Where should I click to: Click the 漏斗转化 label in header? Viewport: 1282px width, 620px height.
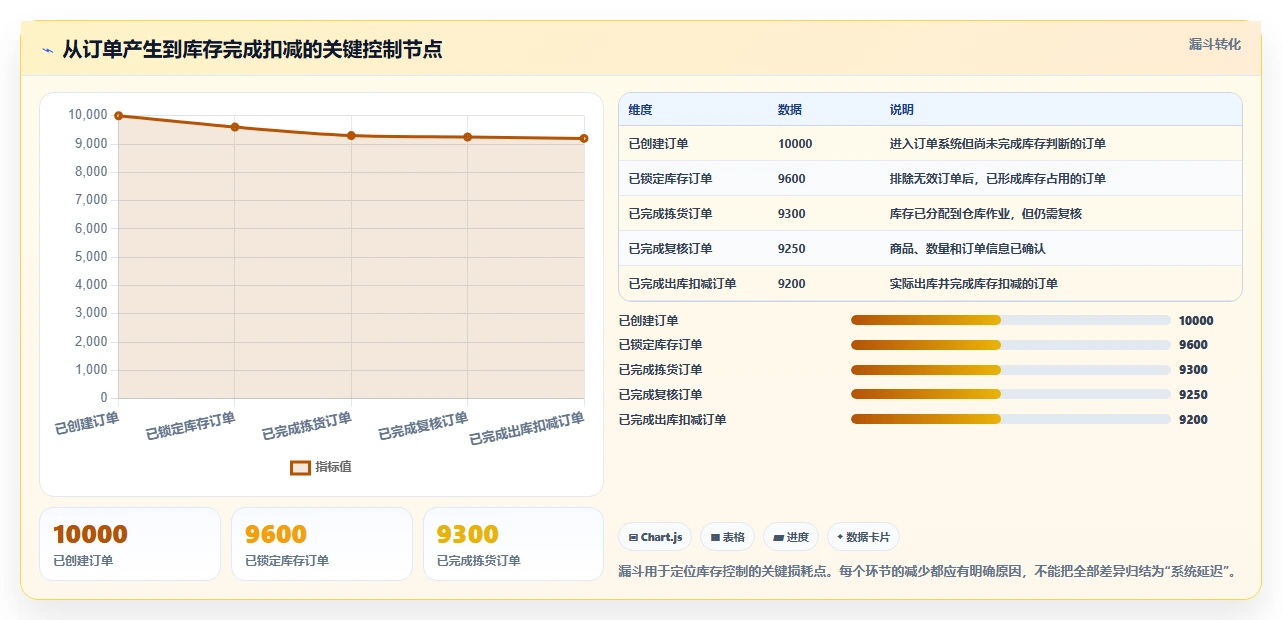(x=1215, y=44)
